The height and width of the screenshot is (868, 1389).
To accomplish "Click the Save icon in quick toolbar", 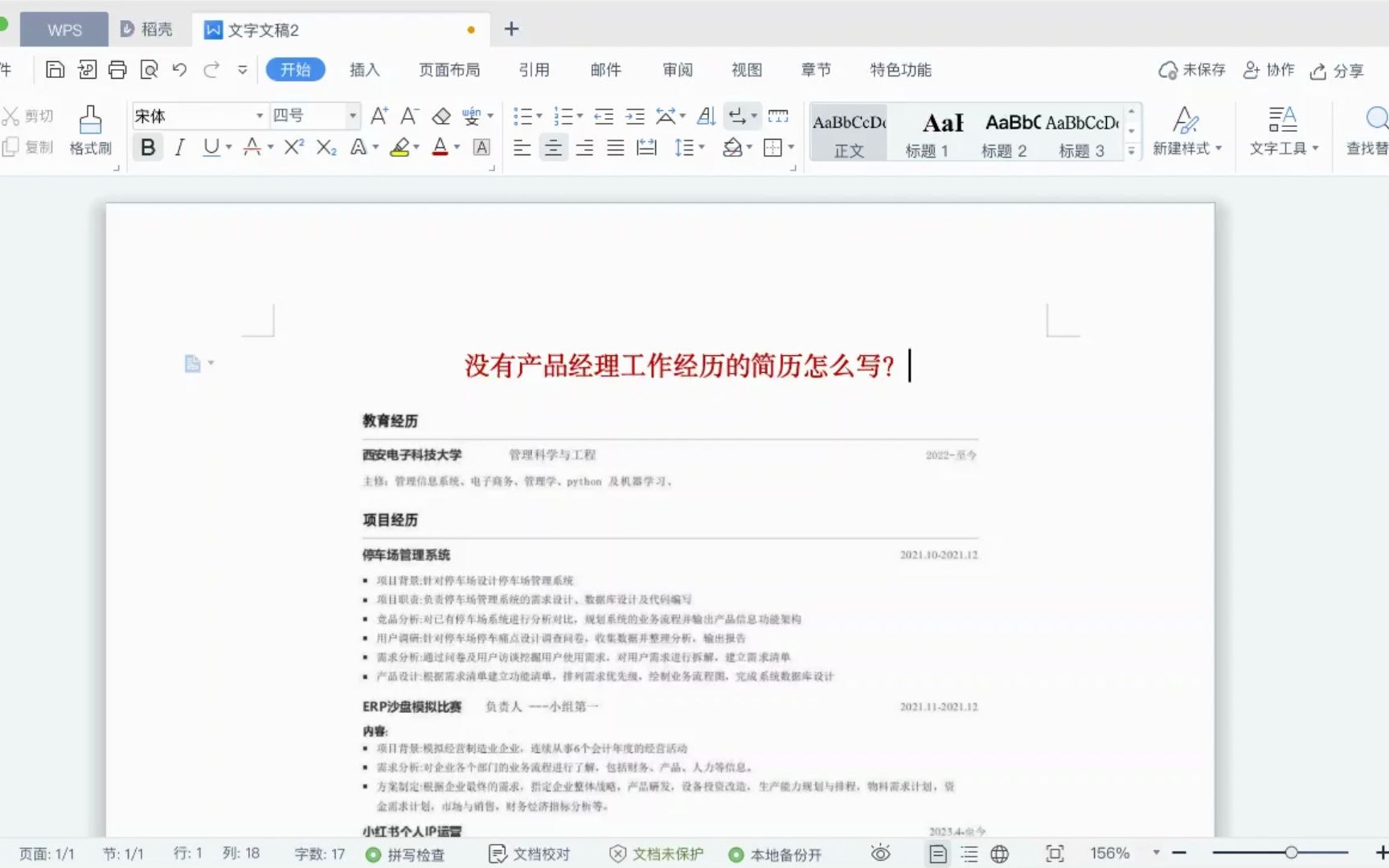I will [55, 70].
